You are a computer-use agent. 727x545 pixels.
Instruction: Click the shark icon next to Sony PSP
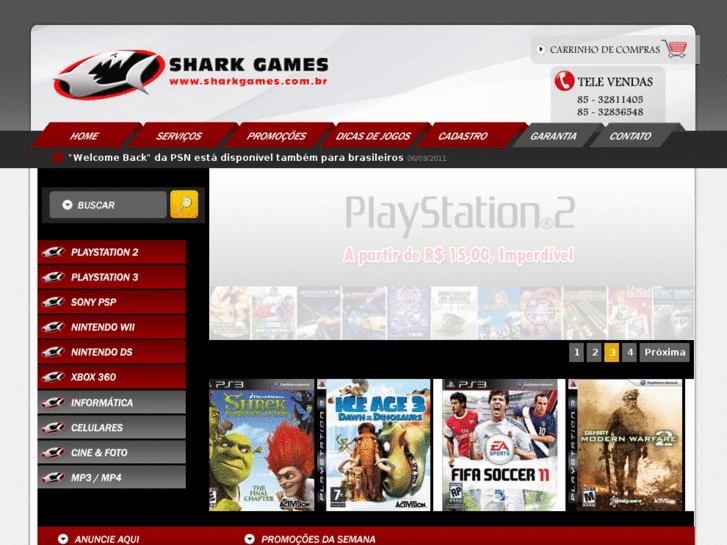(53, 302)
